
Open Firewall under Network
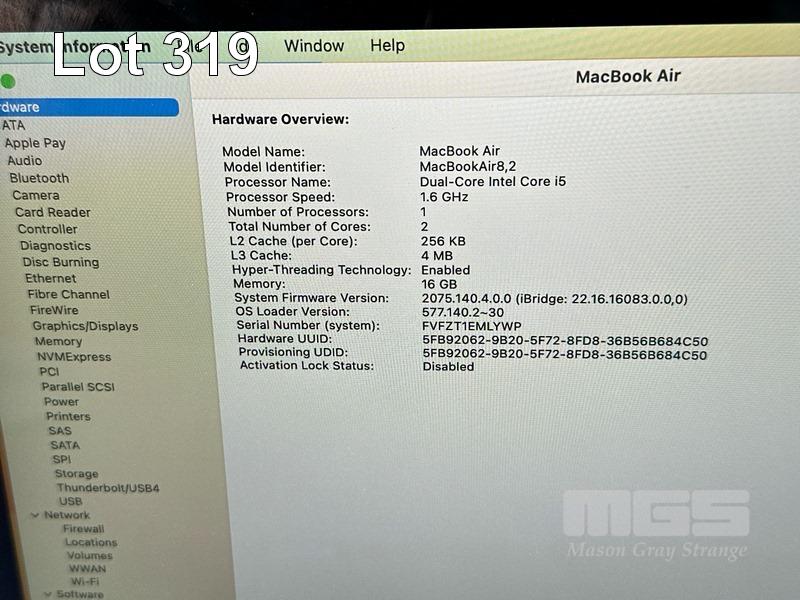[x=83, y=529]
